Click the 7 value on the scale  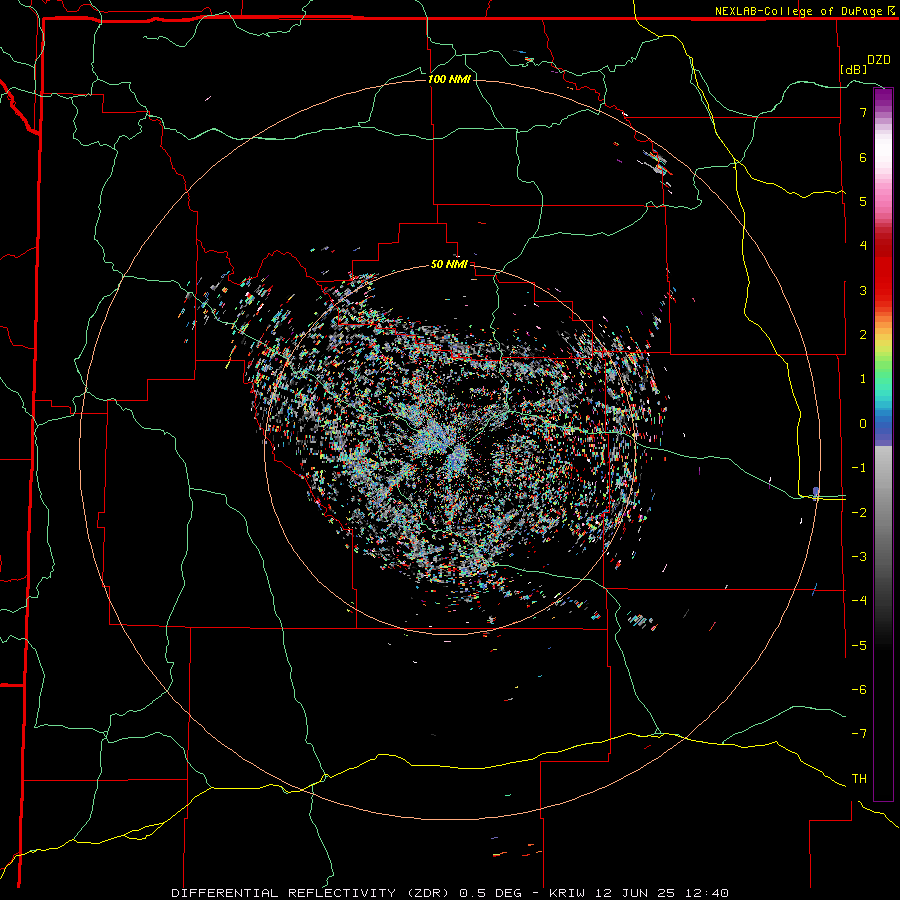[863, 112]
